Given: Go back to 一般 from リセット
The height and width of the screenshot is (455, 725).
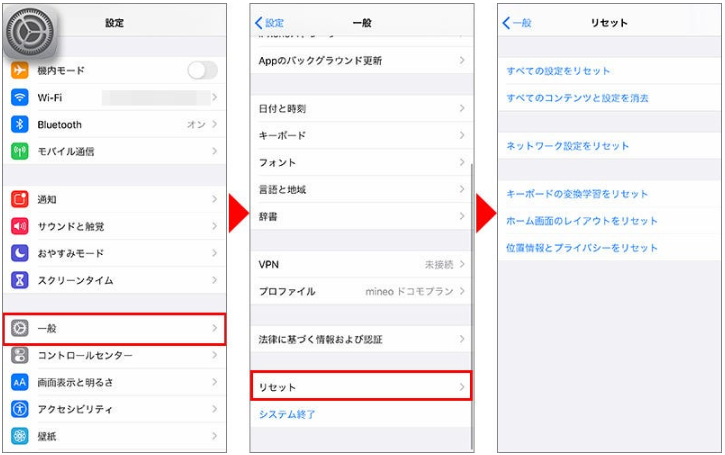Looking at the screenshot, I should (x=517, y=23).
